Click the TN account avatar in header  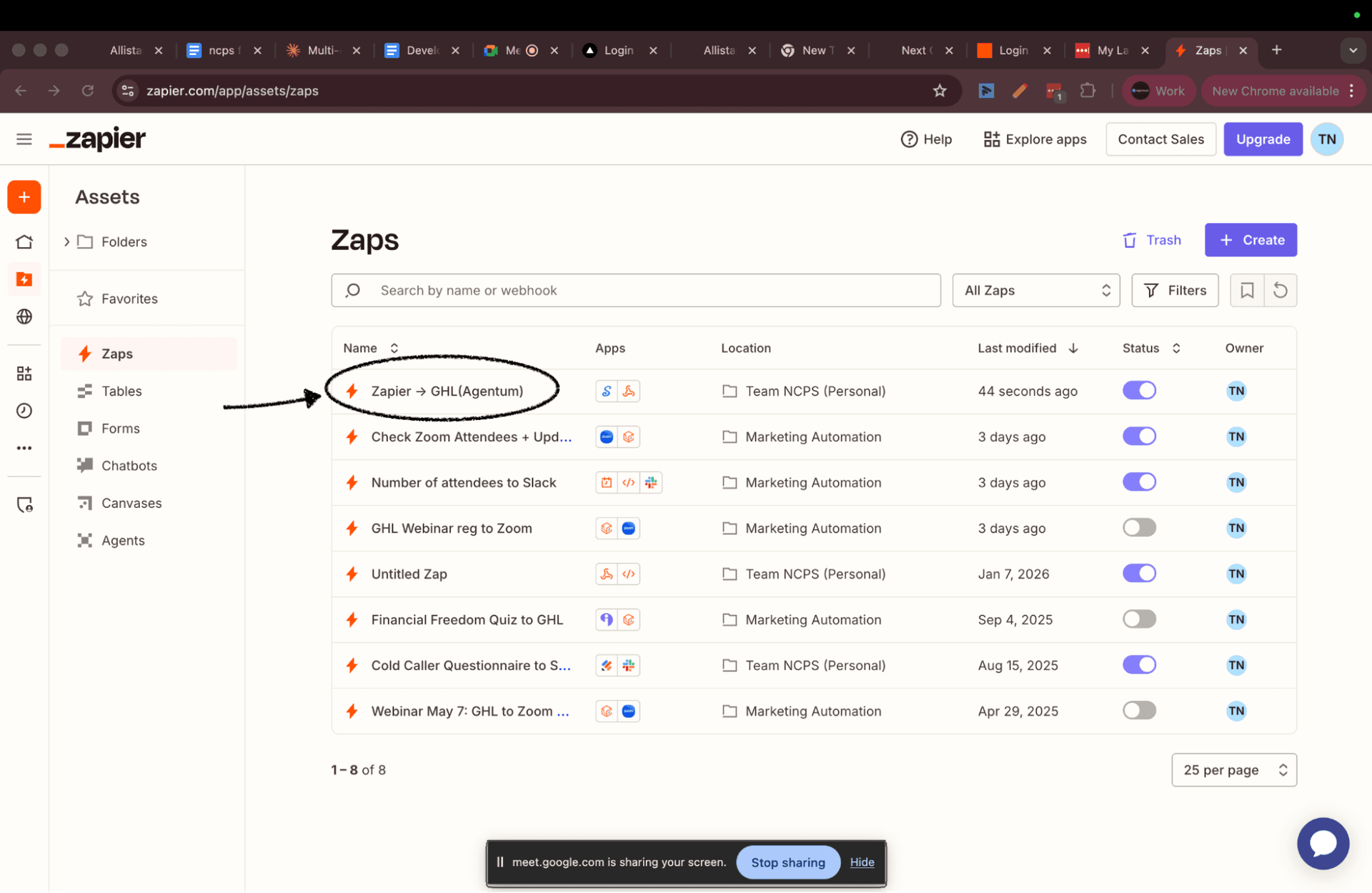(1327, 139)
